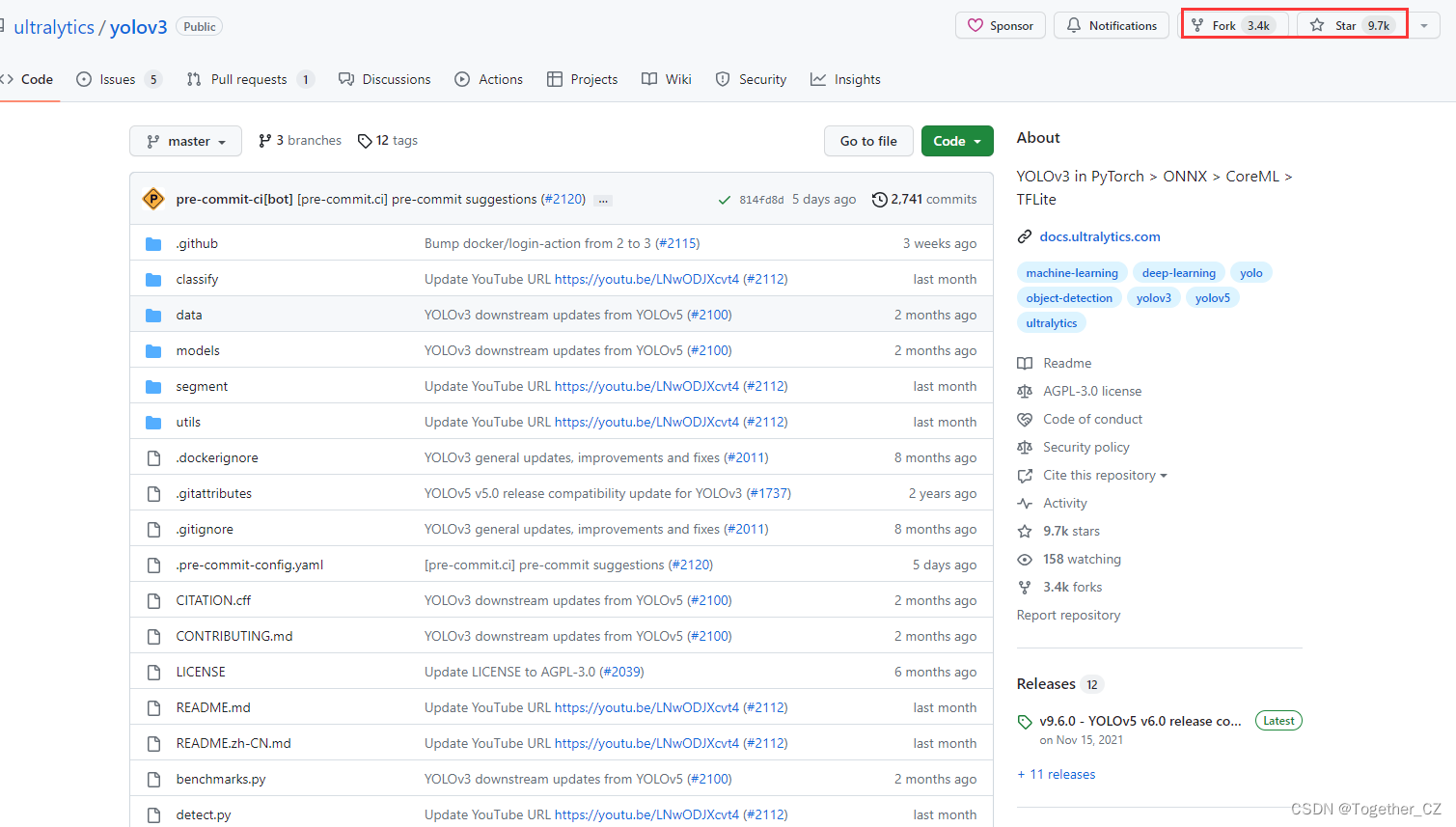Screen dimensions: 1456x827
Task: Open the Code tab
Action: 27,79
